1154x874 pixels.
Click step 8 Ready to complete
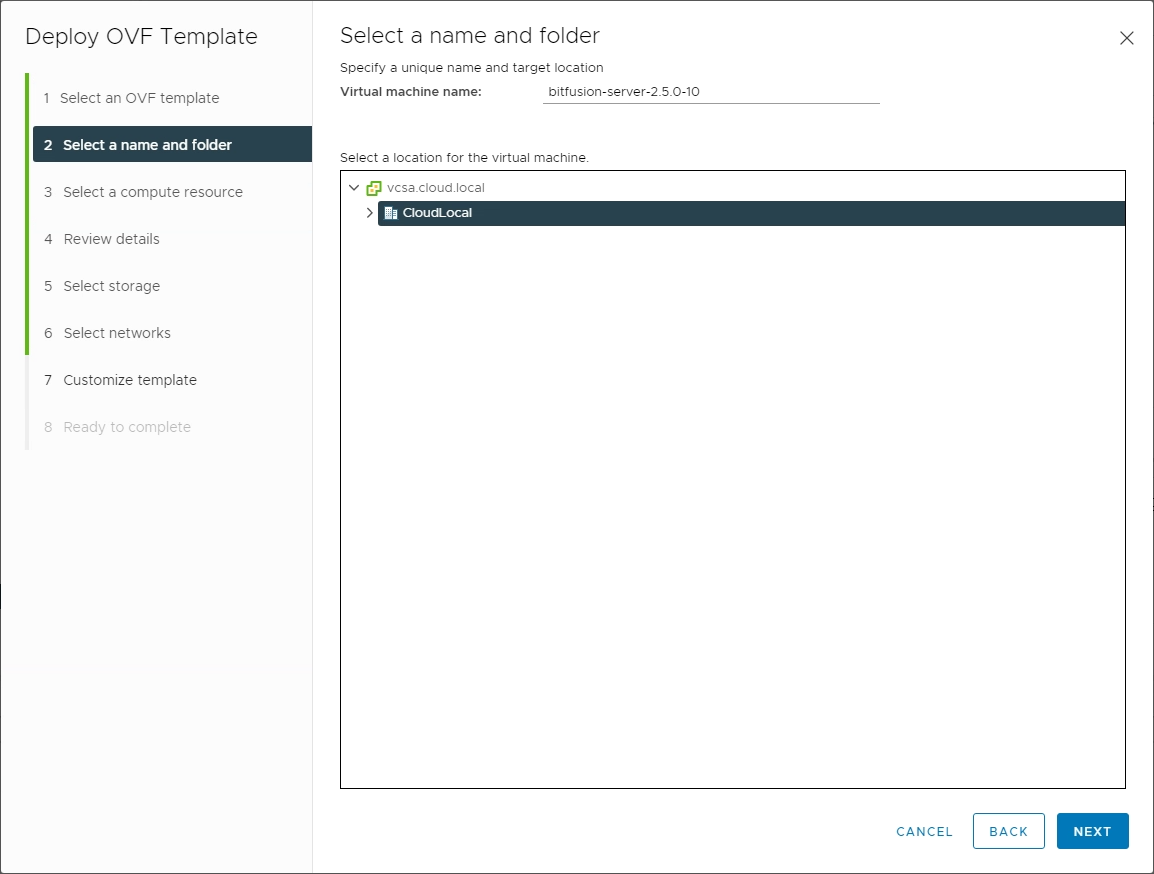(x=118, y=427)
